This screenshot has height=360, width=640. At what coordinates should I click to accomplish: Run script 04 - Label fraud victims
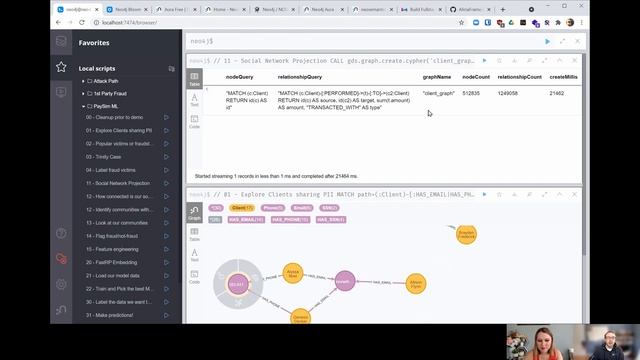pyautogui.click(x=166, y=170)
